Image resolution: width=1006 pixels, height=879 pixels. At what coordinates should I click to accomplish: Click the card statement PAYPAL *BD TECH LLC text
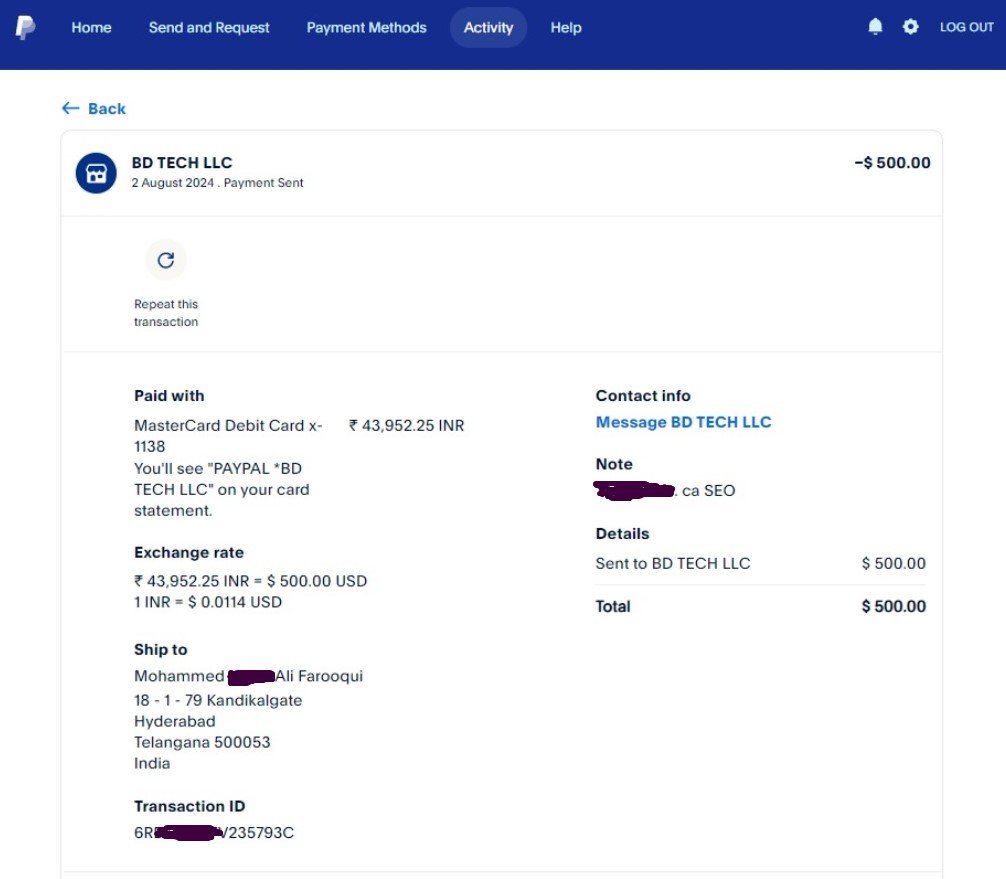pyautogui.click(x=222, y=490)
